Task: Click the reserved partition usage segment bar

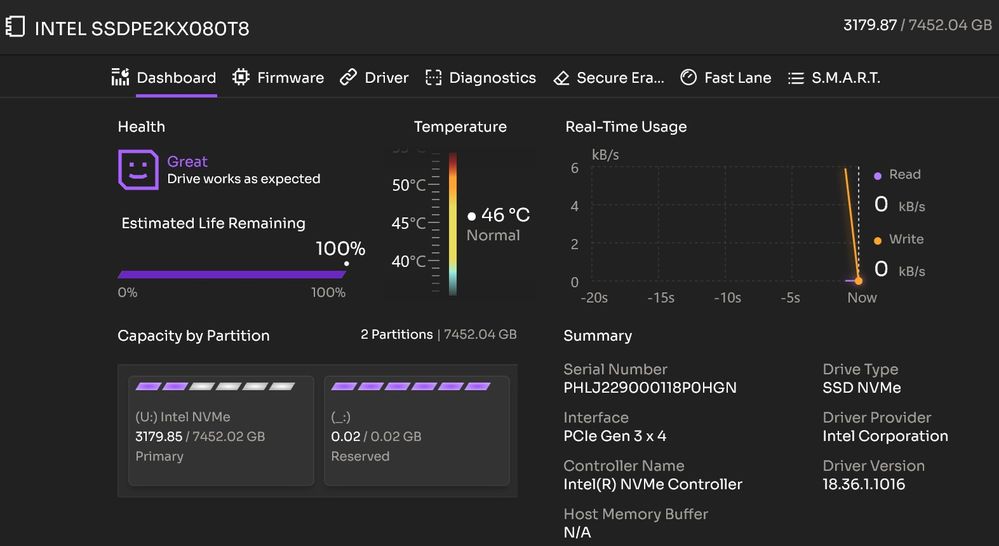Action: pos(411,386)
